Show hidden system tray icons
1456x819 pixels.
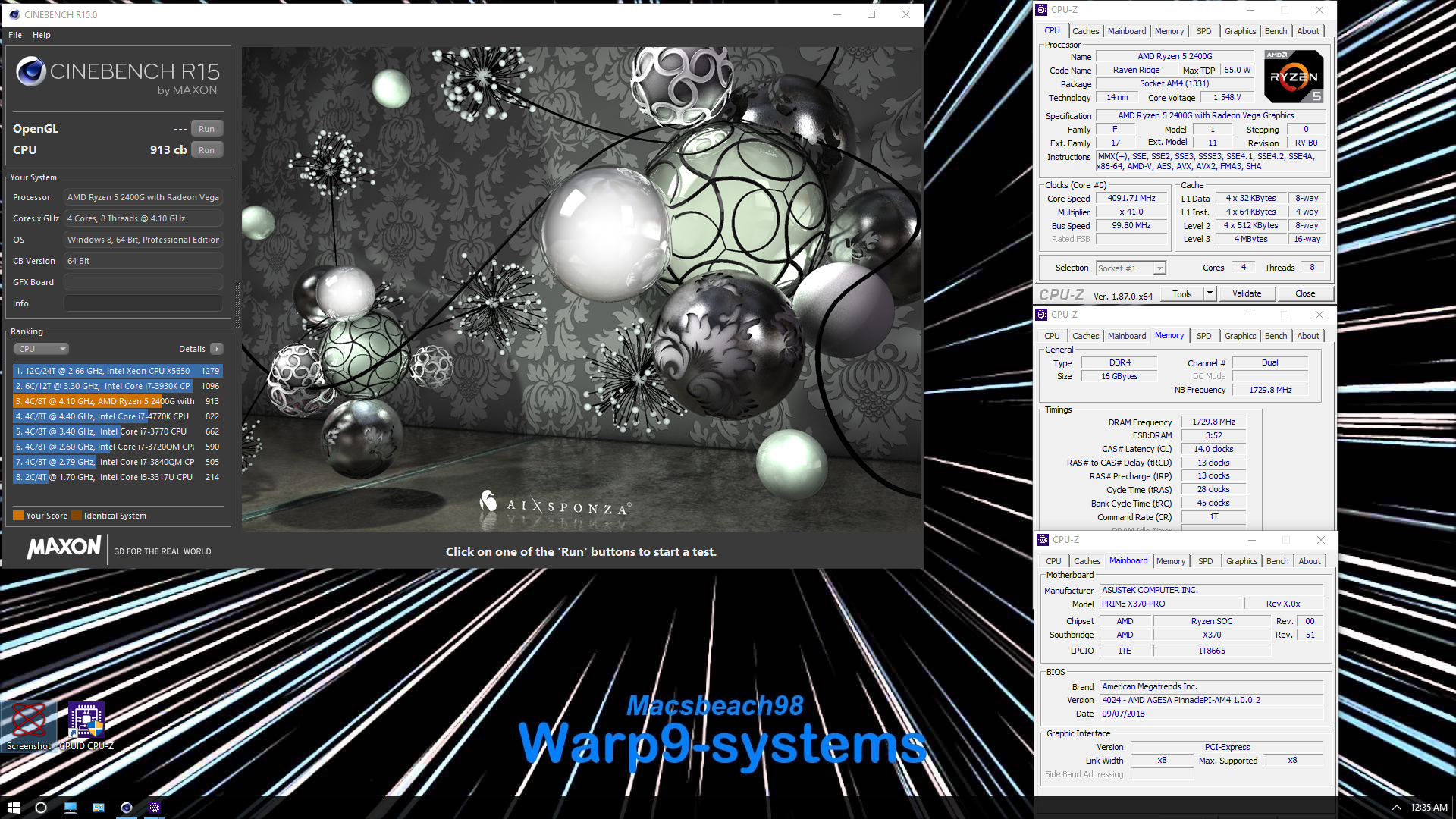pos(1396,808)
